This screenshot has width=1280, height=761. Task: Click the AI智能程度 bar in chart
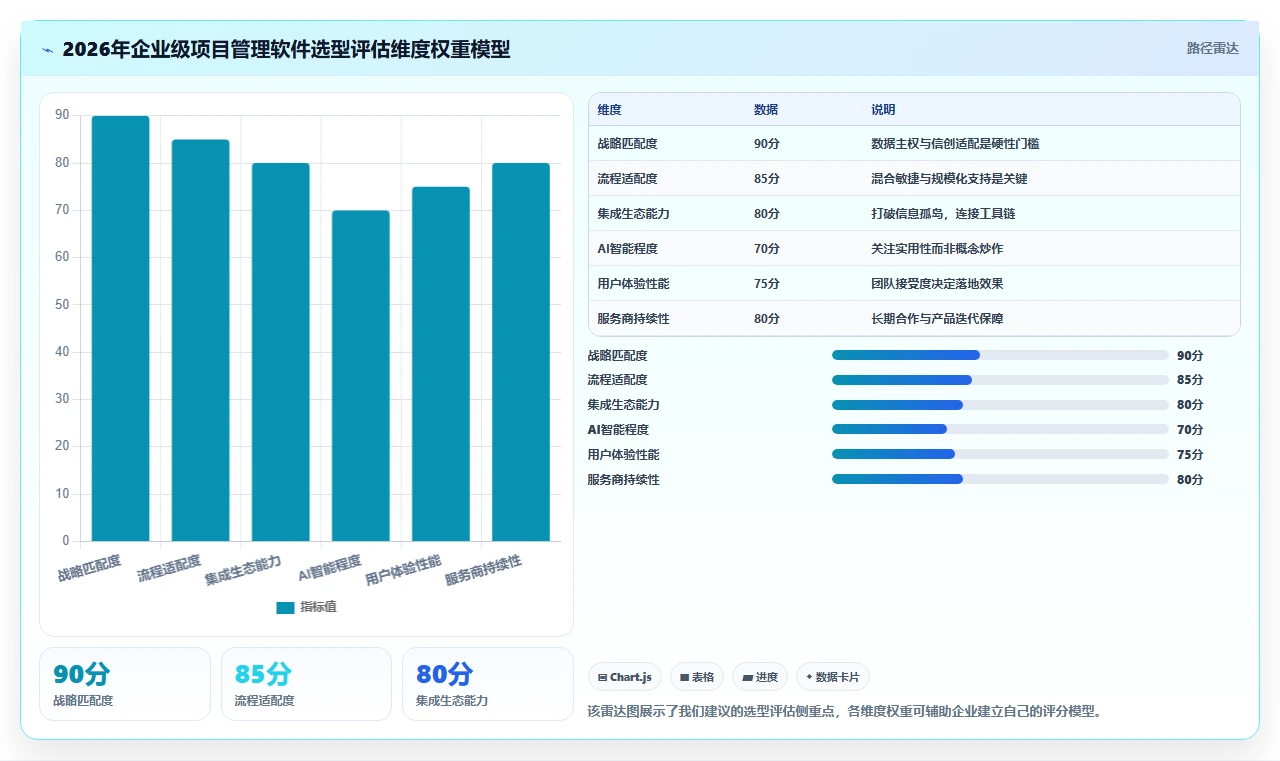click(x=360, y=376)
